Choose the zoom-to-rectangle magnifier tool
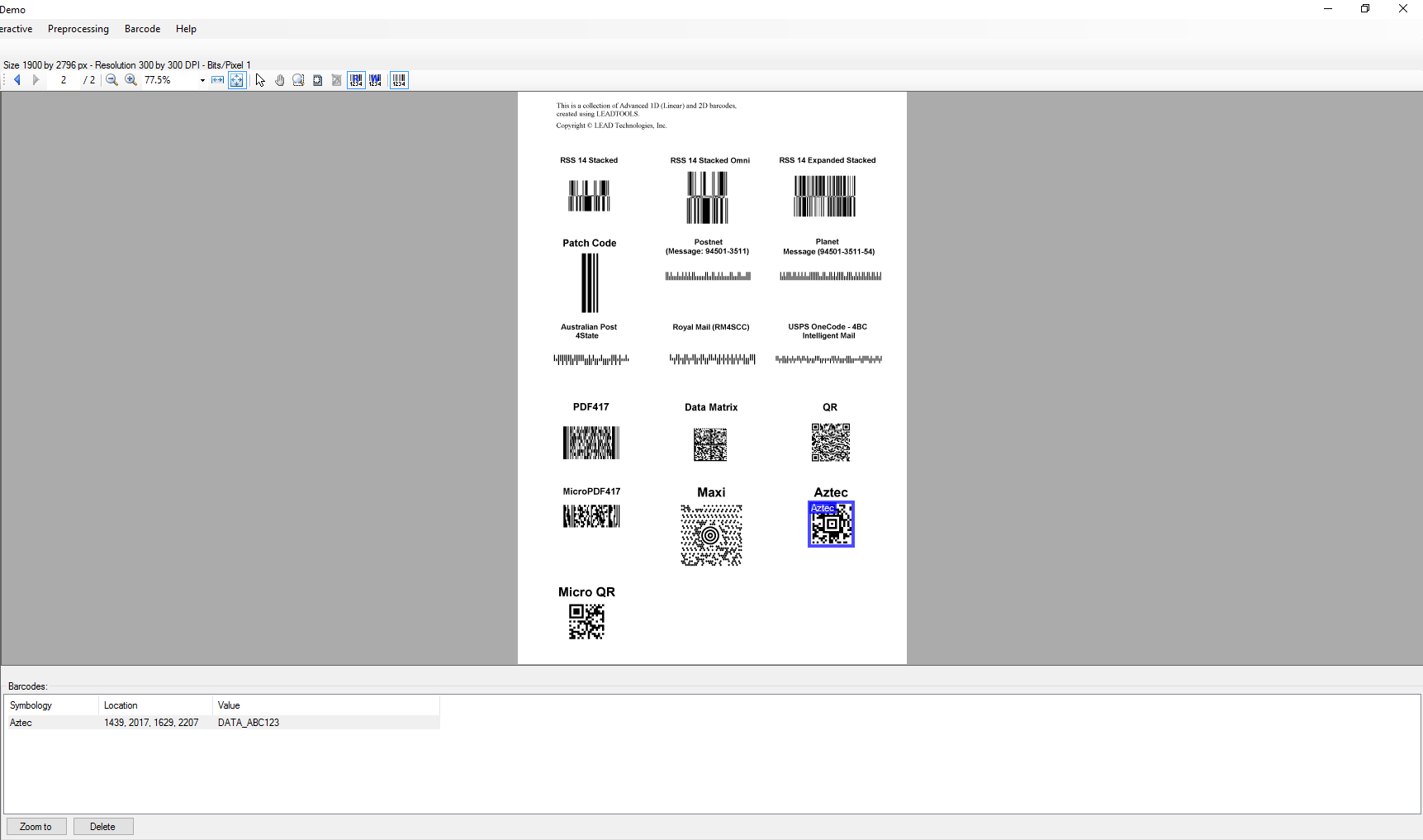1423x840 pixels. pyautogui.click(x=298, y=80)
